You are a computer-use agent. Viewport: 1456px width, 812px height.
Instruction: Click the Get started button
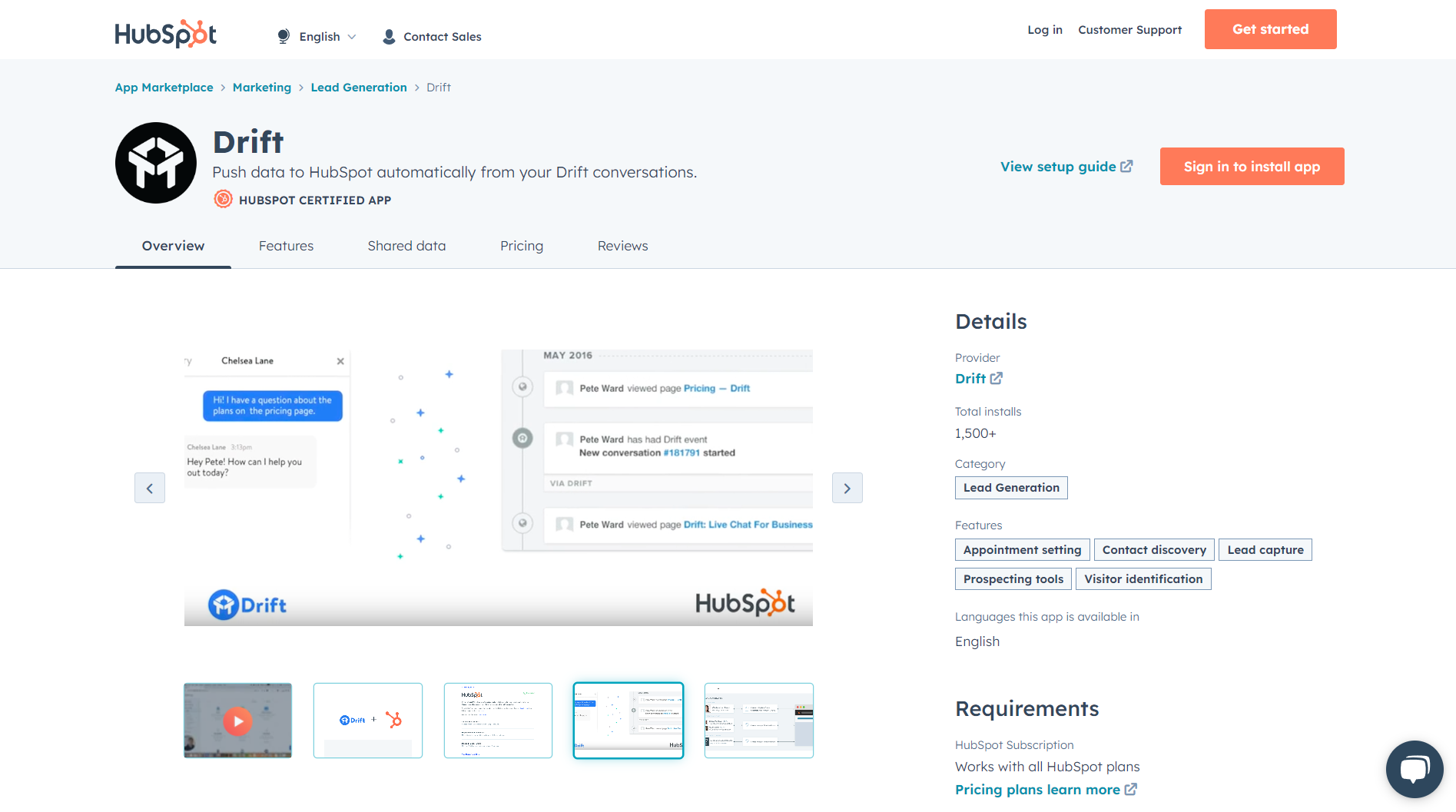[1270, 29]
